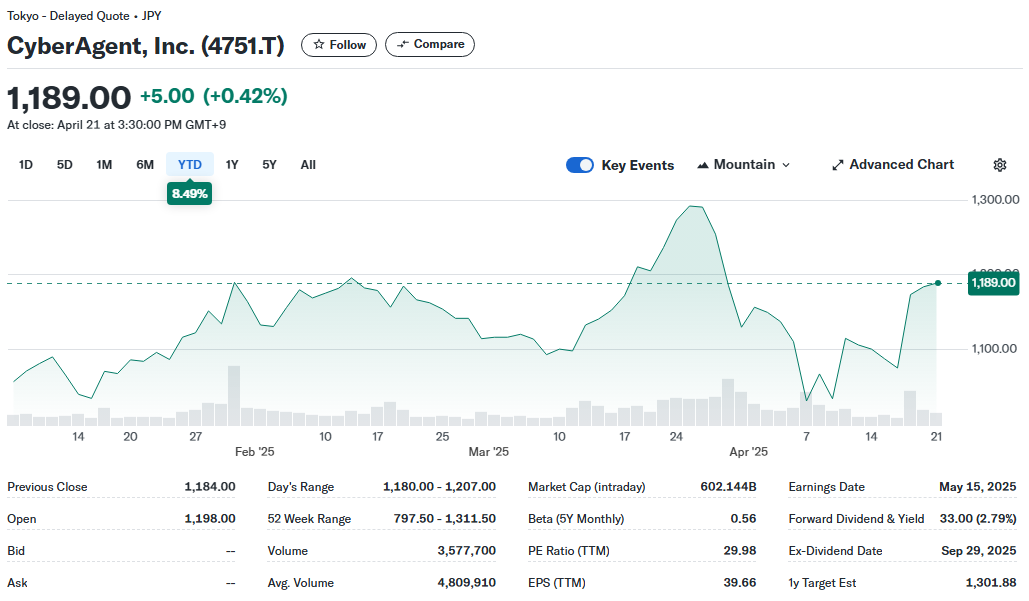The width and height of the screenshot is (1029, 601).
Task: Select the YTD range tab
Action: coord(190,165)
